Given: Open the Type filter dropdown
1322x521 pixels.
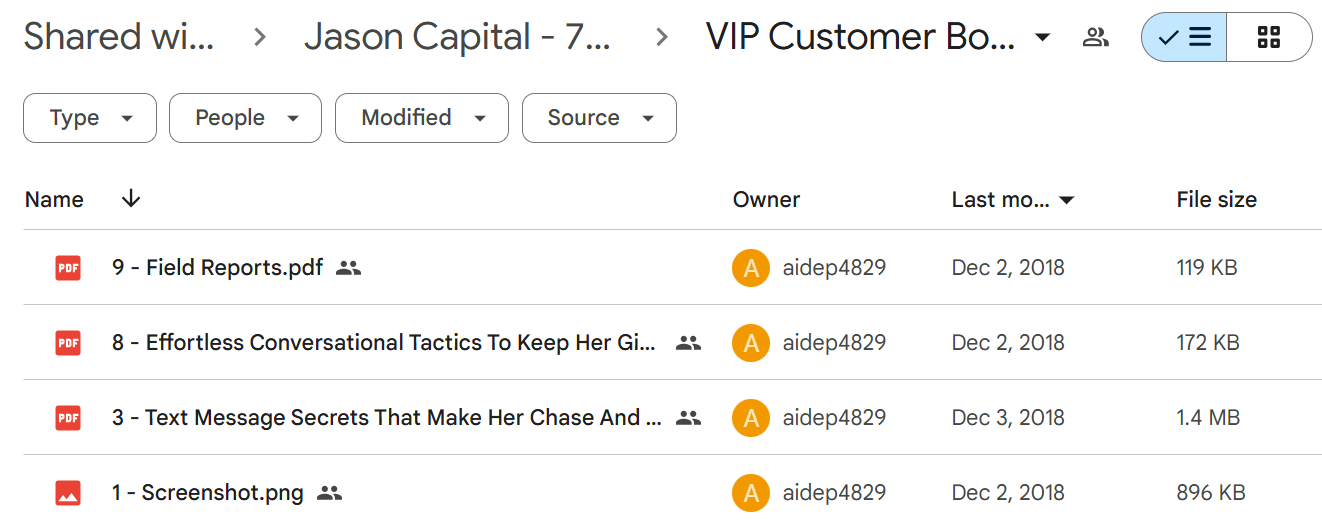Looking at the screenshot, I should (x=90, y=118).
